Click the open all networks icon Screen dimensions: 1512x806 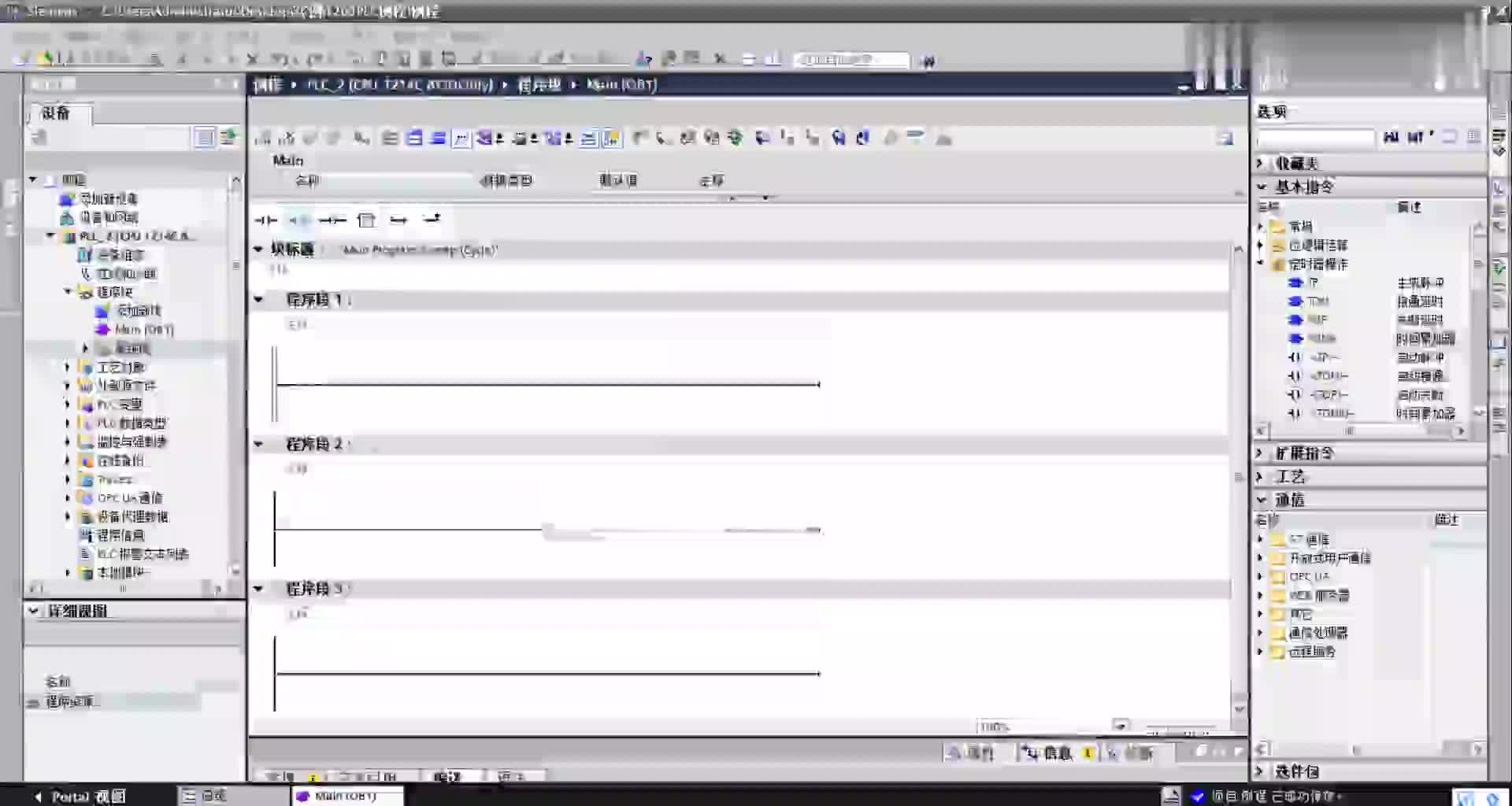click(x=414, y=139)
